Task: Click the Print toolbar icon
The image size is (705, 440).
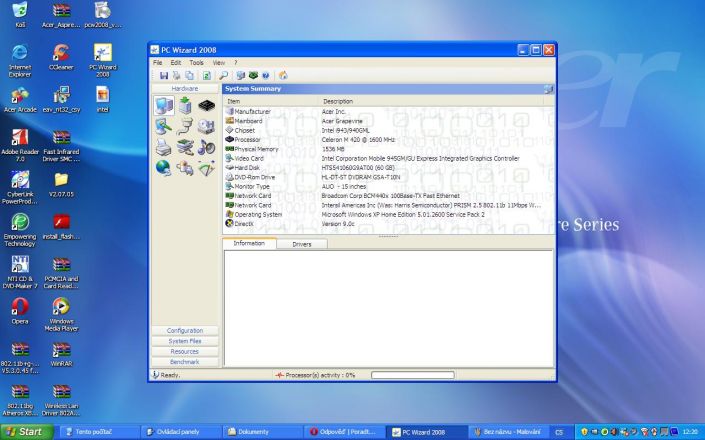Action: (177, 76)
